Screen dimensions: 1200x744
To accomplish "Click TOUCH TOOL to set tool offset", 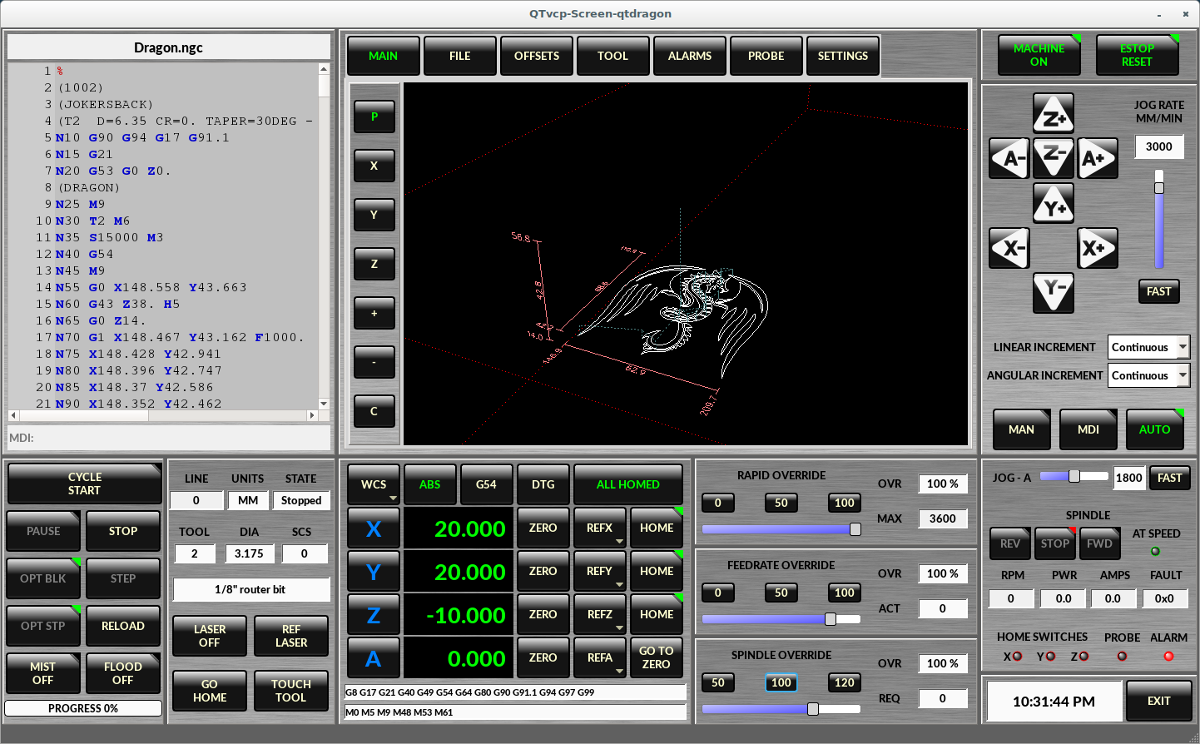I will click(291, 691).
